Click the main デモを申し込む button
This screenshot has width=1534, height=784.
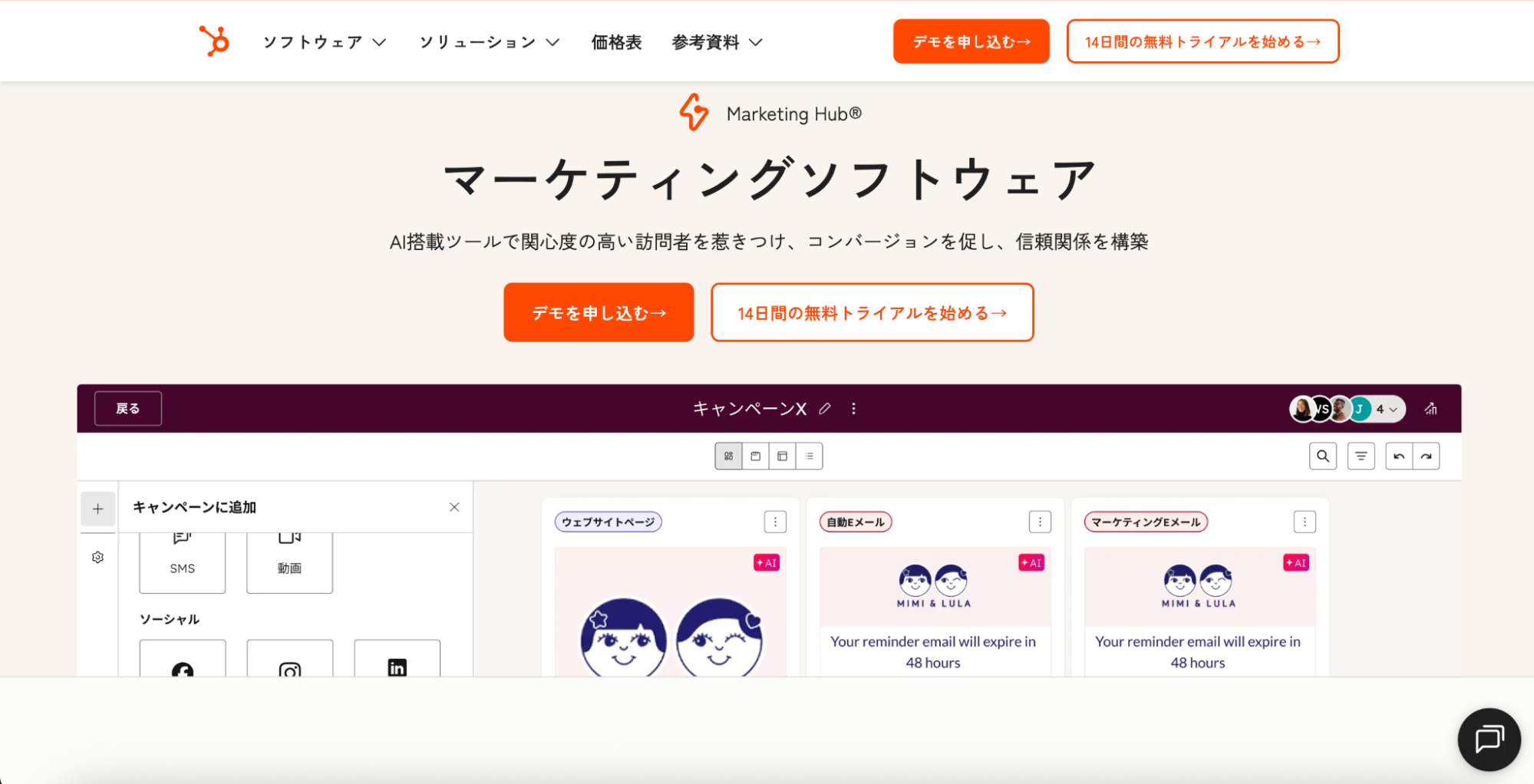599,313
